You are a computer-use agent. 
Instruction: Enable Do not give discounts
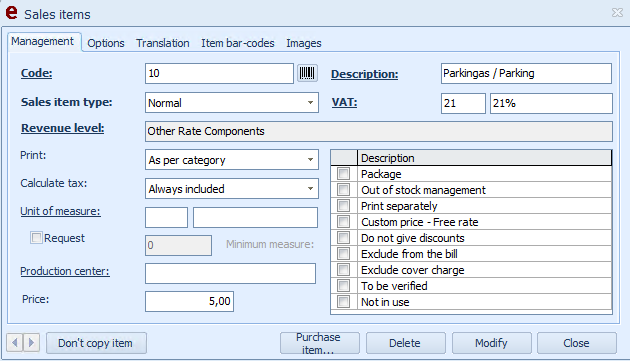(x=344, y=238)
